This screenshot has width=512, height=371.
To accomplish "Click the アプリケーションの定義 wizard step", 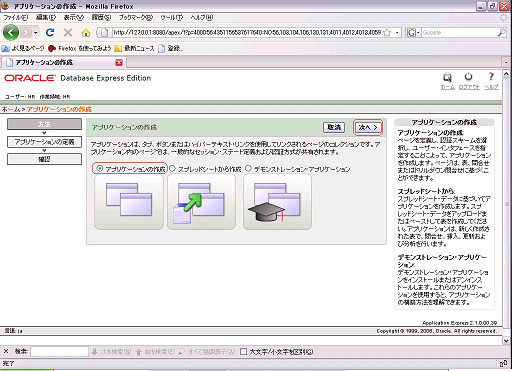I will [44, 142].
